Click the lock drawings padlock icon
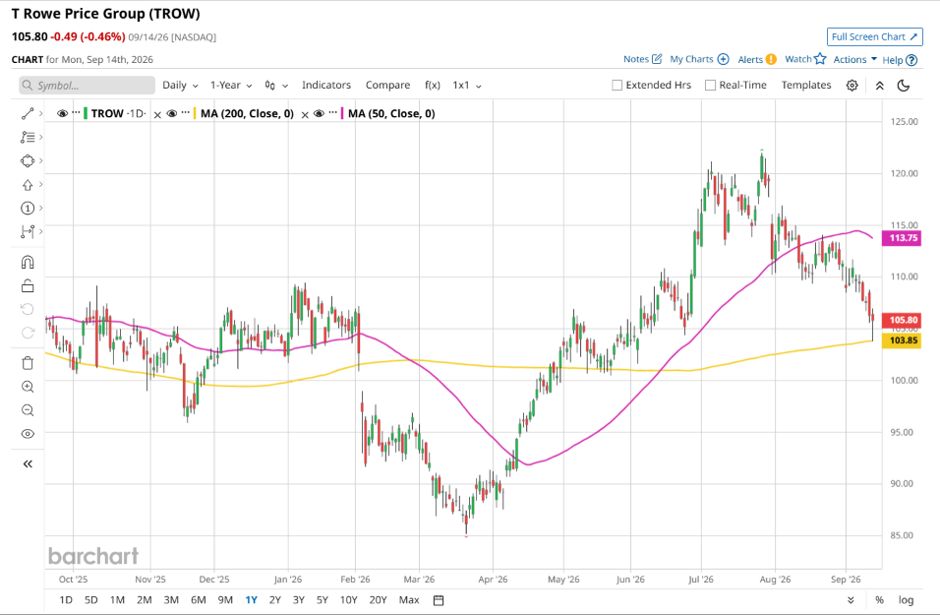The width and height of the screenshot is (940, 615). (28, 286)
